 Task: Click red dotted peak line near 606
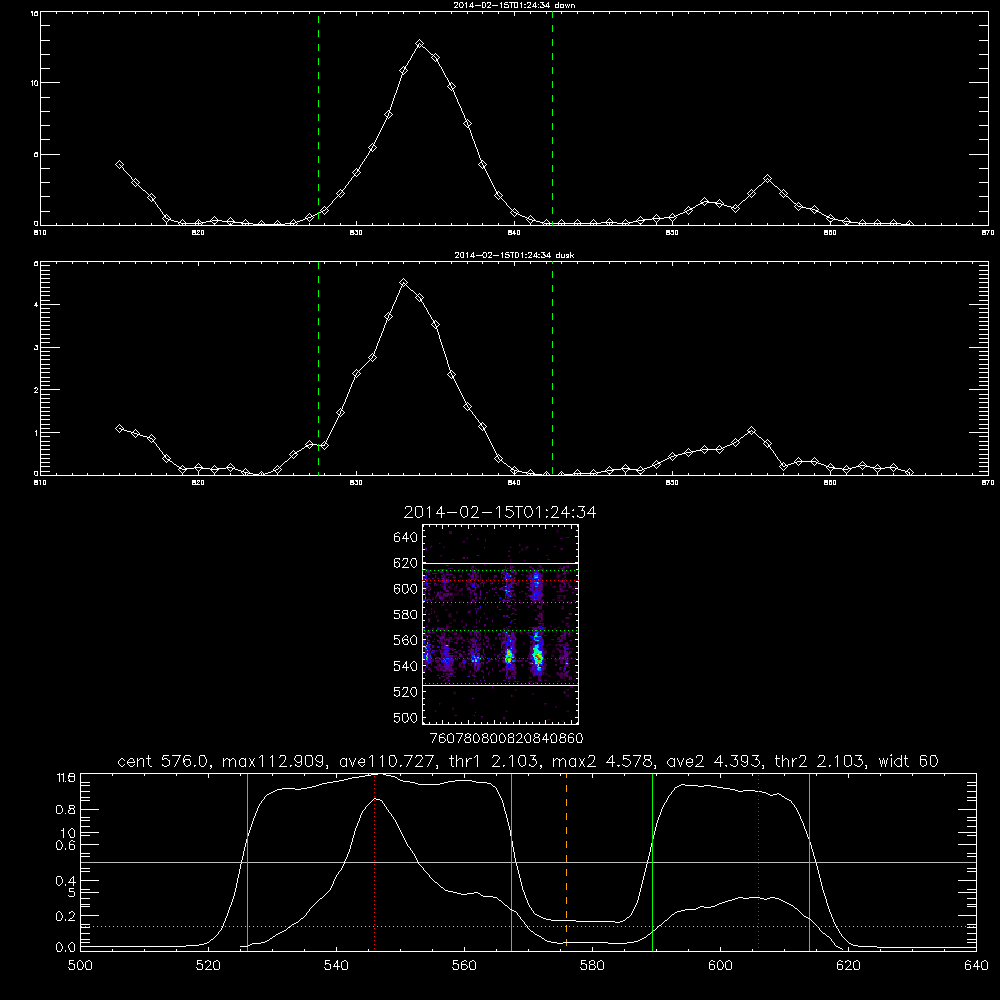click(758, 861)
